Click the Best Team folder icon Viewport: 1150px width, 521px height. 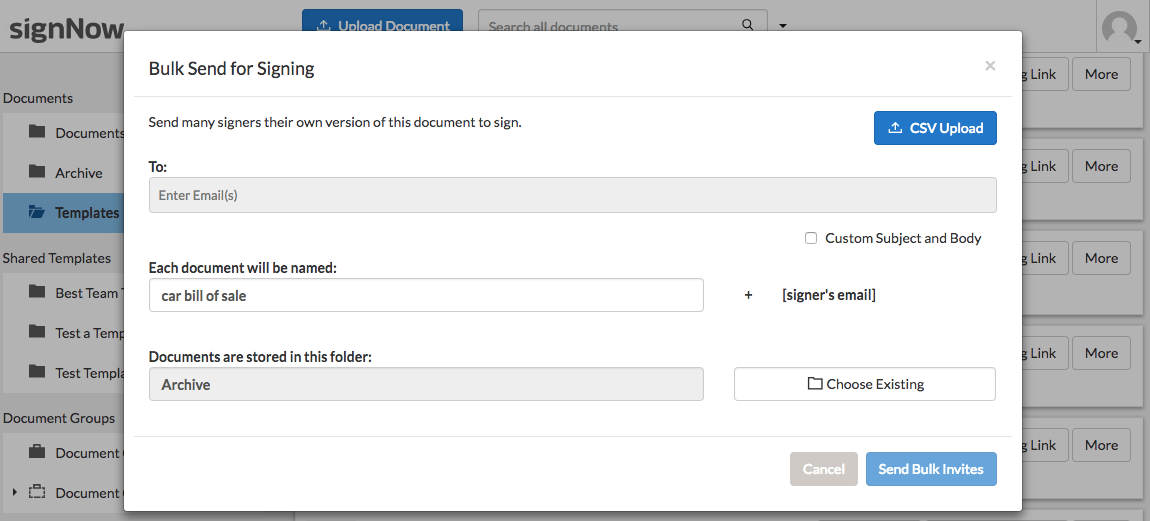tap(37, 291)
